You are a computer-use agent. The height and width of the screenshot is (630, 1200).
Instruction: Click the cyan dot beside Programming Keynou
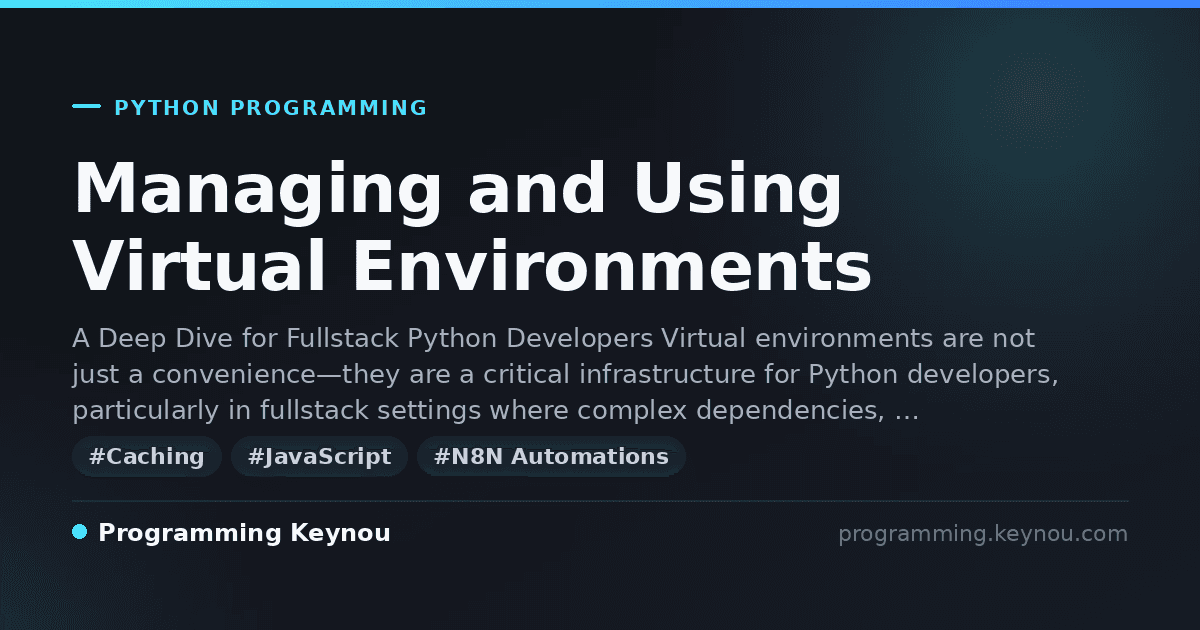click(80, 532)
